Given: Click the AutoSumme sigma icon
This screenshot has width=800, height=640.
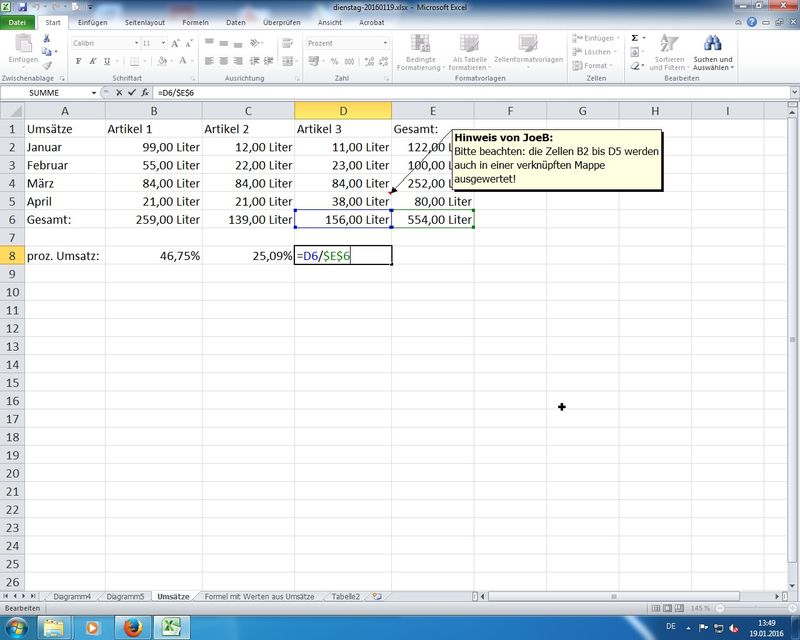Looking at the screenshot, I should point(635,38).
